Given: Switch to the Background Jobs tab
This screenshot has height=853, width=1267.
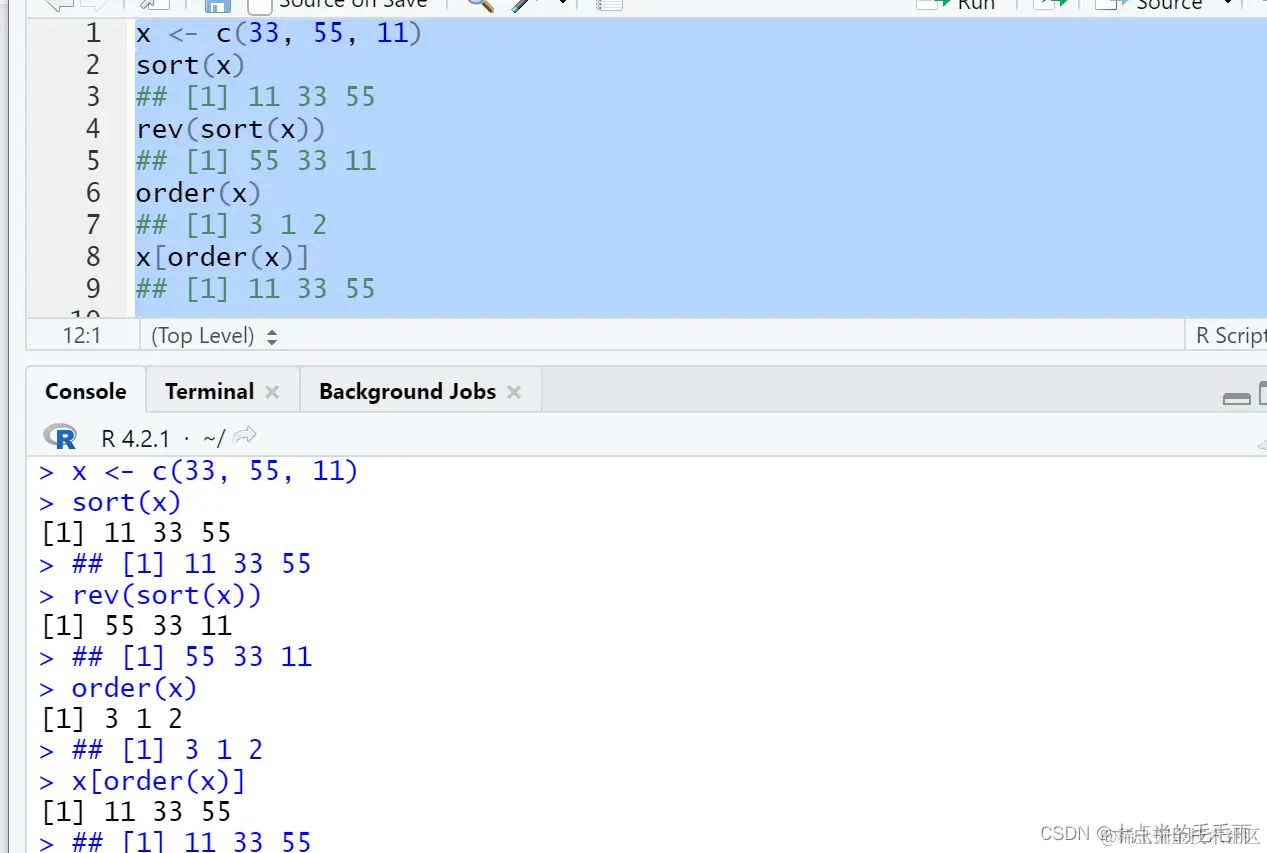Looking at the screenshot, I should click(x=407, y=392).
